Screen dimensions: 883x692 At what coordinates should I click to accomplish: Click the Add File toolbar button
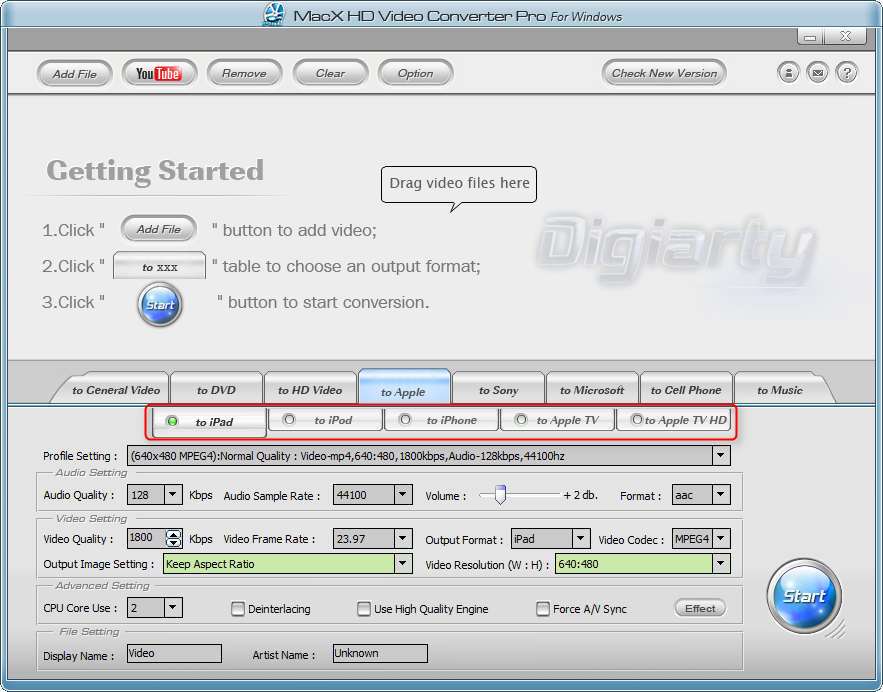pyautogui.click(x=75, y=74)
